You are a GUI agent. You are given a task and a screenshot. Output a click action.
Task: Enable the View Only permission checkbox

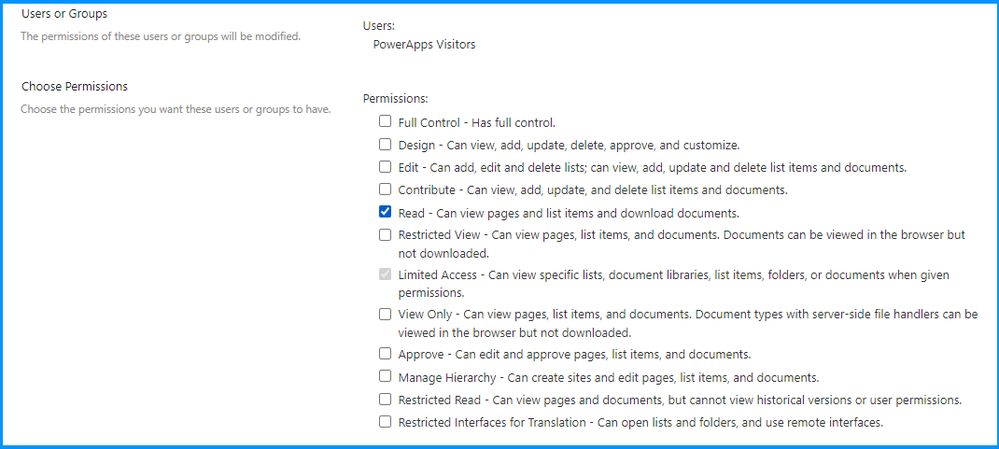click(385, 314)
